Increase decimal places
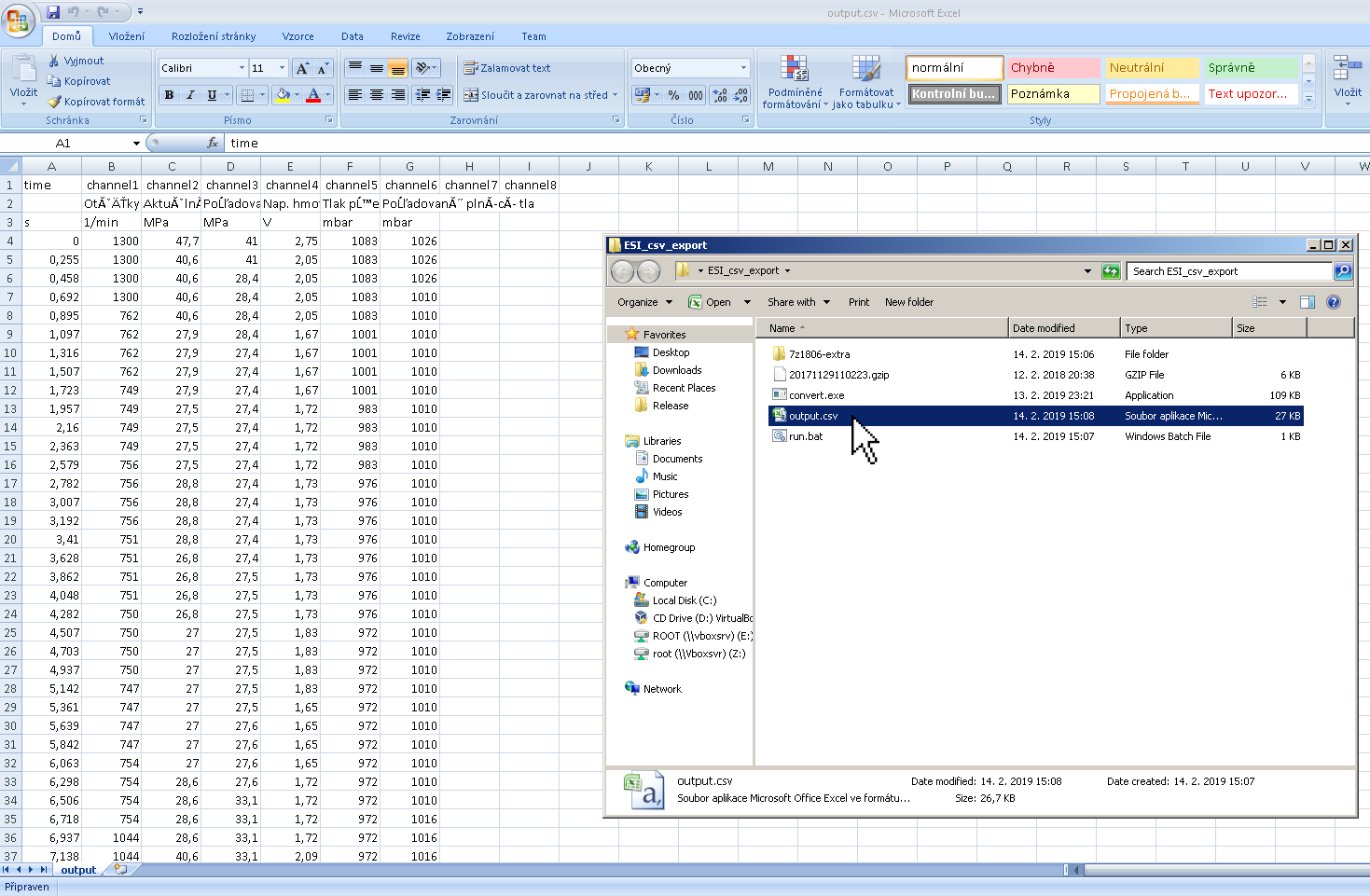Viewport: 1370px width, 896px height. point(719,95)
